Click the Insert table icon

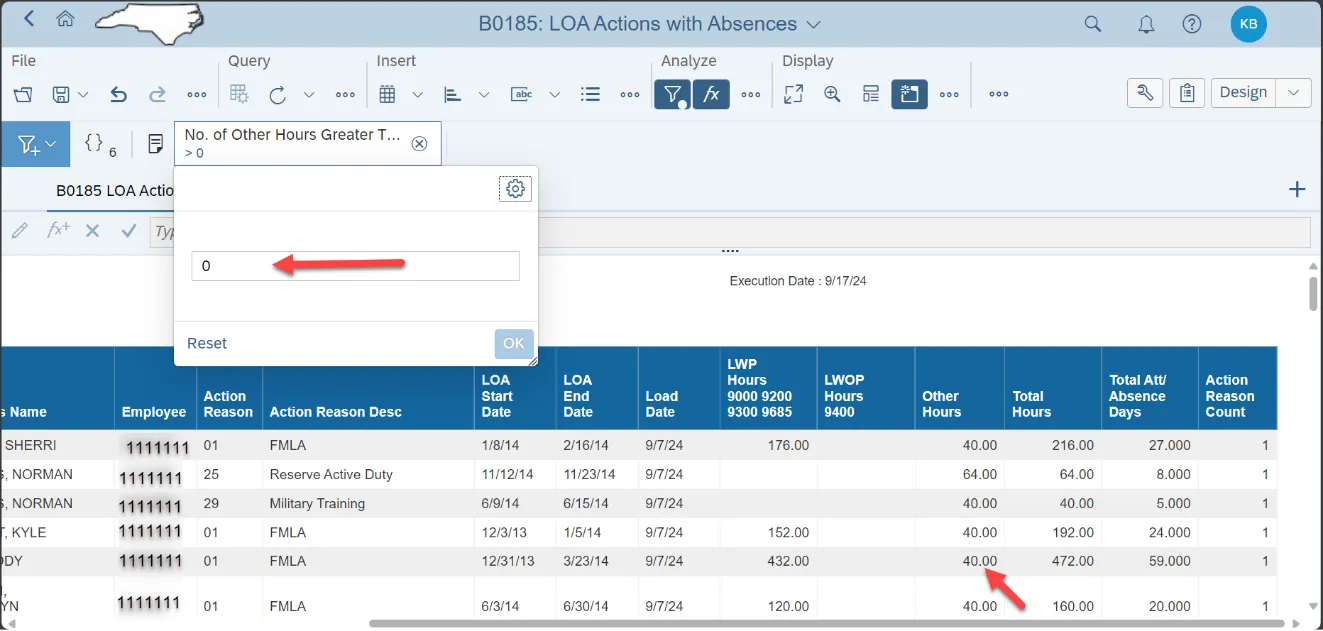tap(388, 94)
